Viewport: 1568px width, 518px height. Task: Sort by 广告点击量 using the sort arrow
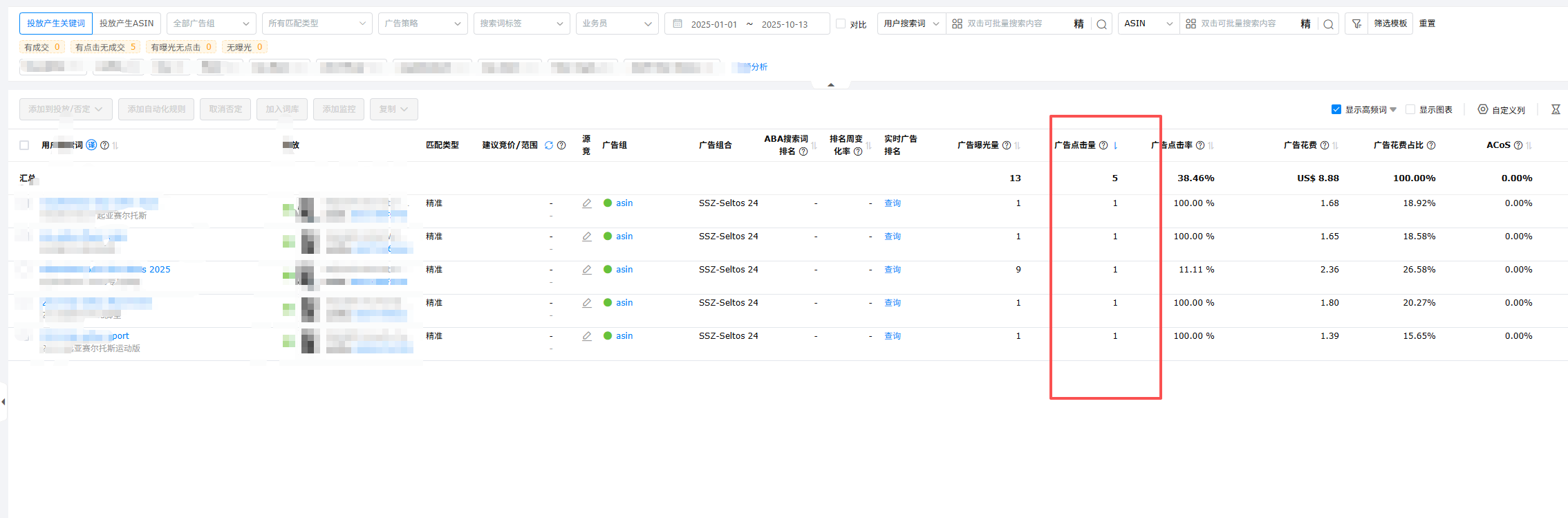pos(1115,145)
